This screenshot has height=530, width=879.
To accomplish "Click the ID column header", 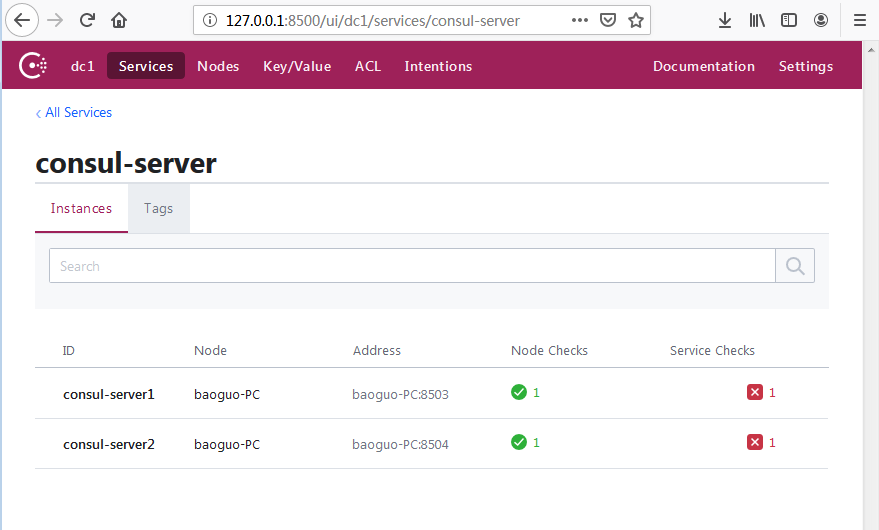I will (68, 351).
